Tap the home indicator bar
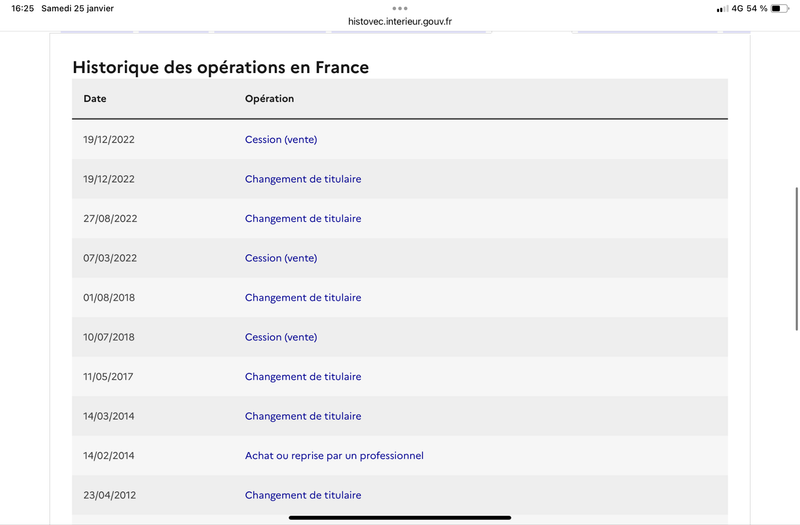Viewport: 800px width, 525px height. pyautogui.click(x=400, y=517)
